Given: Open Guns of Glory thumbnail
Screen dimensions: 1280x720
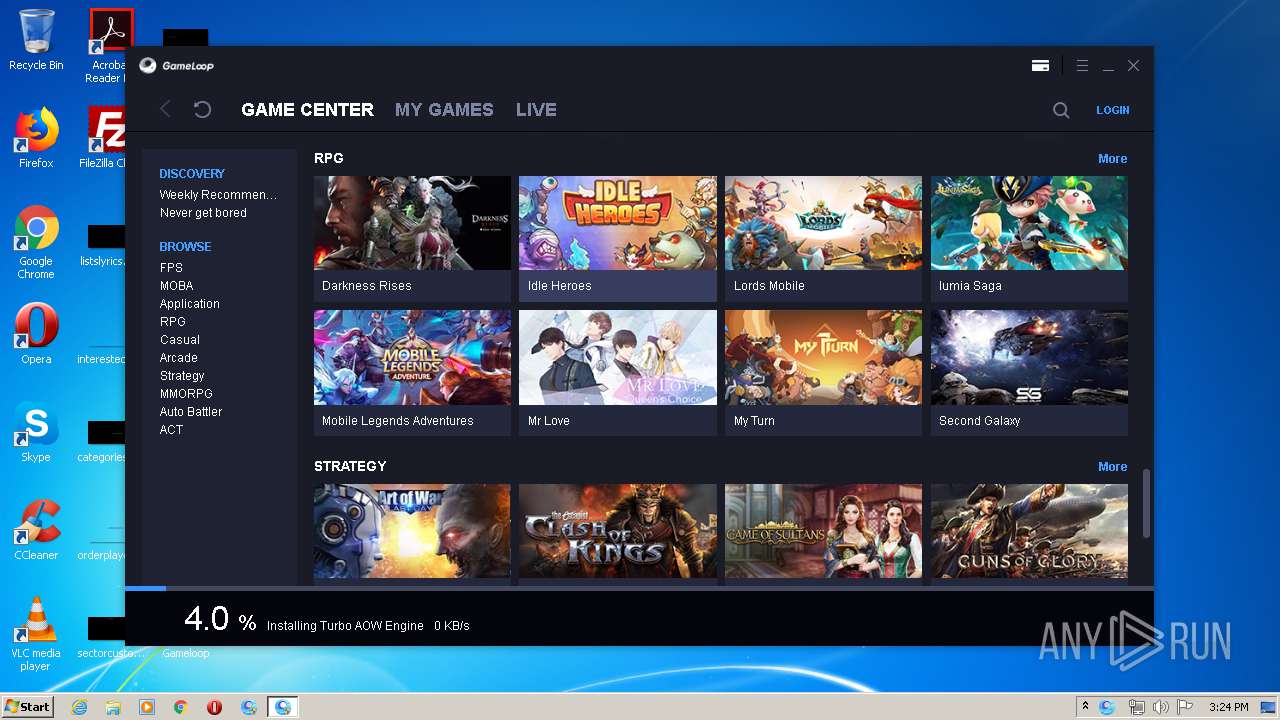Looking at the screenshot, I should 1029,532.
